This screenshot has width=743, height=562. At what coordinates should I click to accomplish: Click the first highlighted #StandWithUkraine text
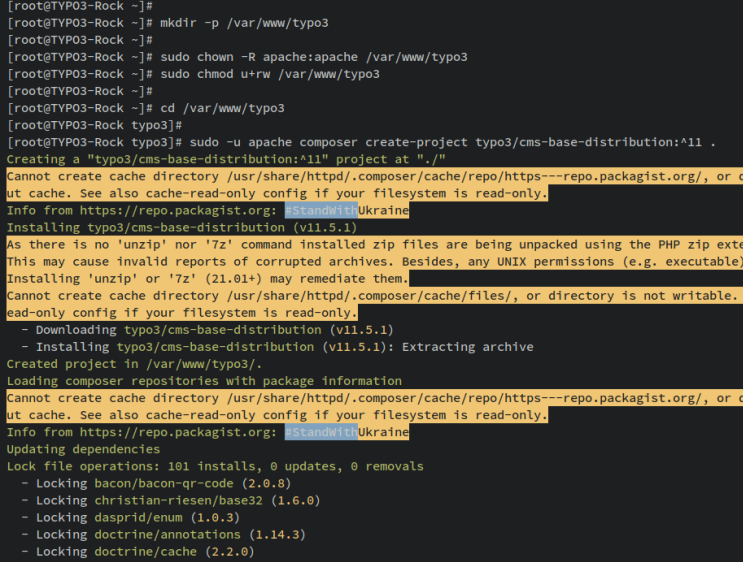tap(321, 210)
